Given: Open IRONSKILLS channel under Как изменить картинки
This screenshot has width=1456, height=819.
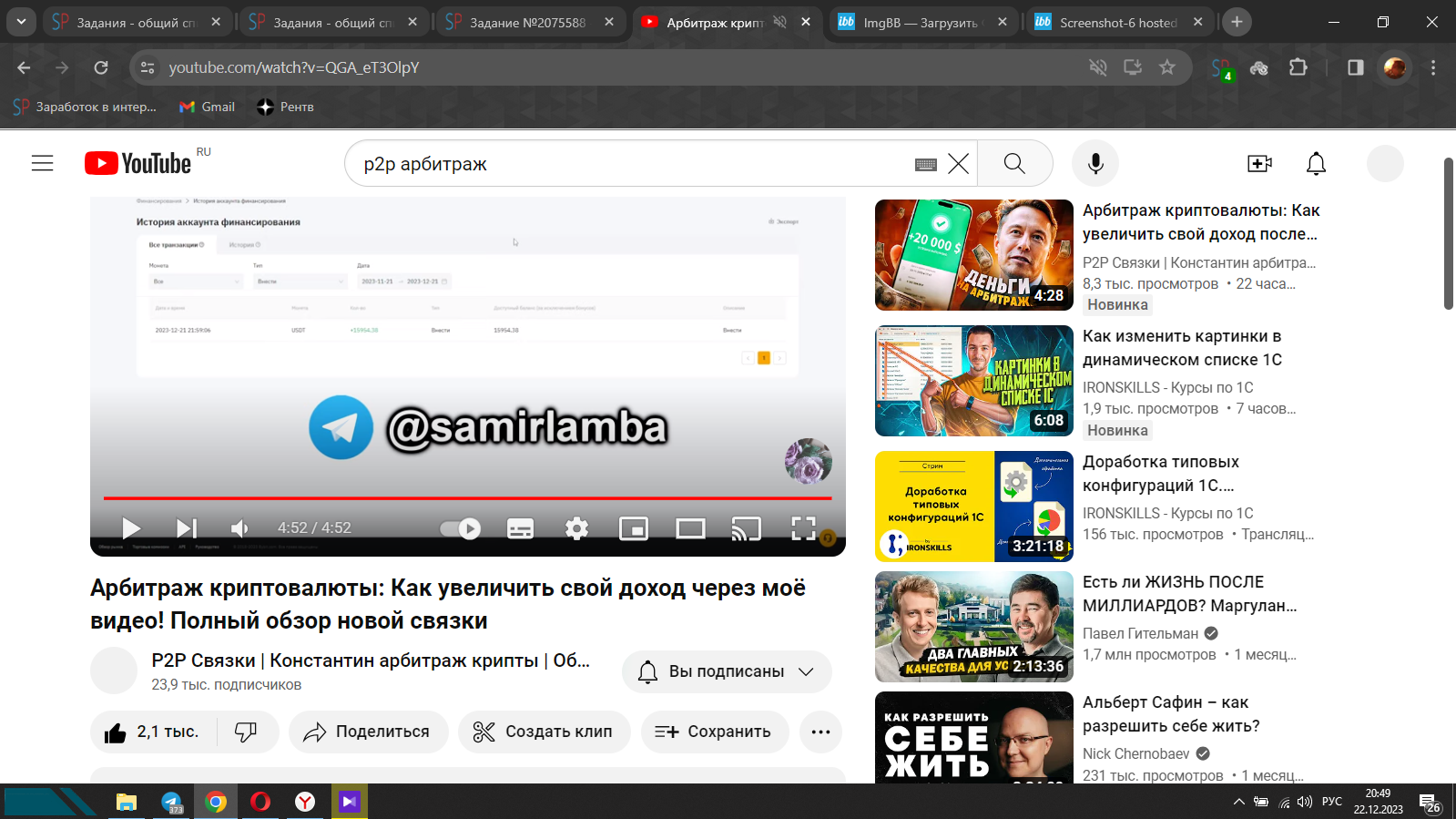Looking at the screenshot, I should (x=1167, y=387).
